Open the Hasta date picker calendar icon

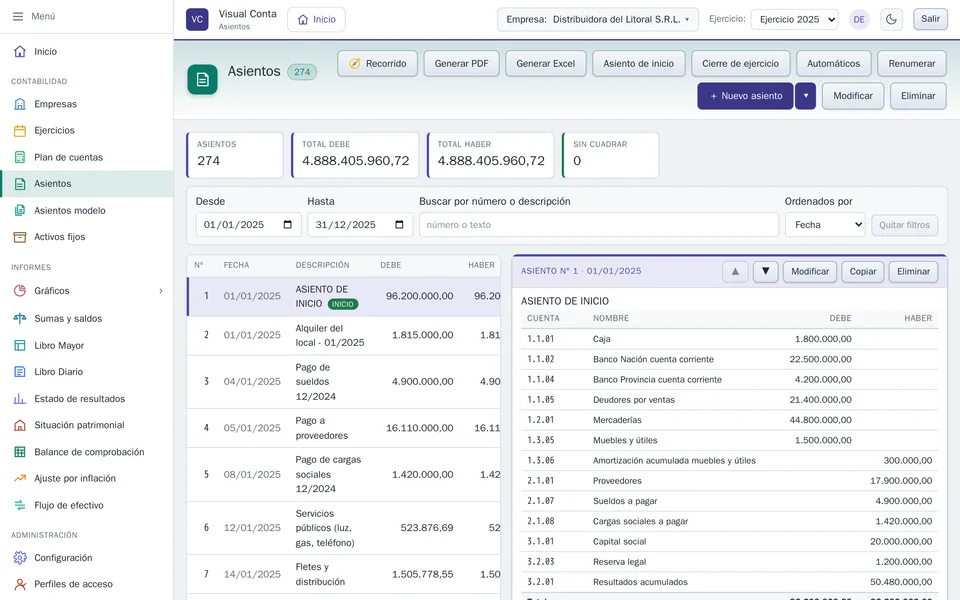click(399, 225)
